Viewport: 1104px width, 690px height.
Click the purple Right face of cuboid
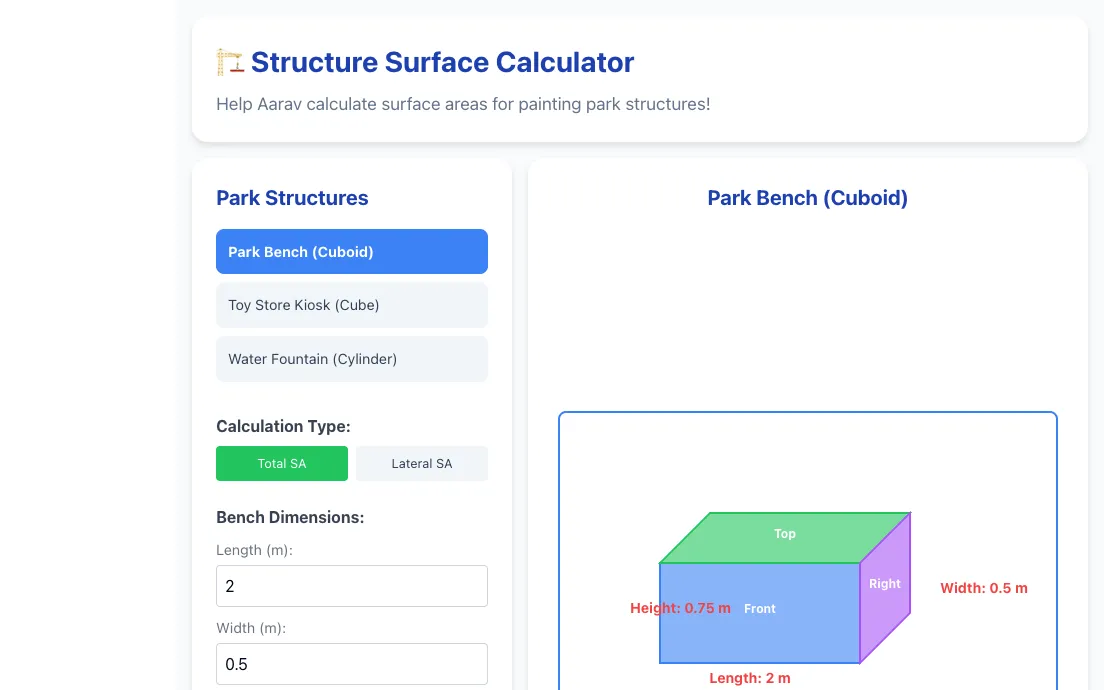pyautogui.click(x=885, y=588)
